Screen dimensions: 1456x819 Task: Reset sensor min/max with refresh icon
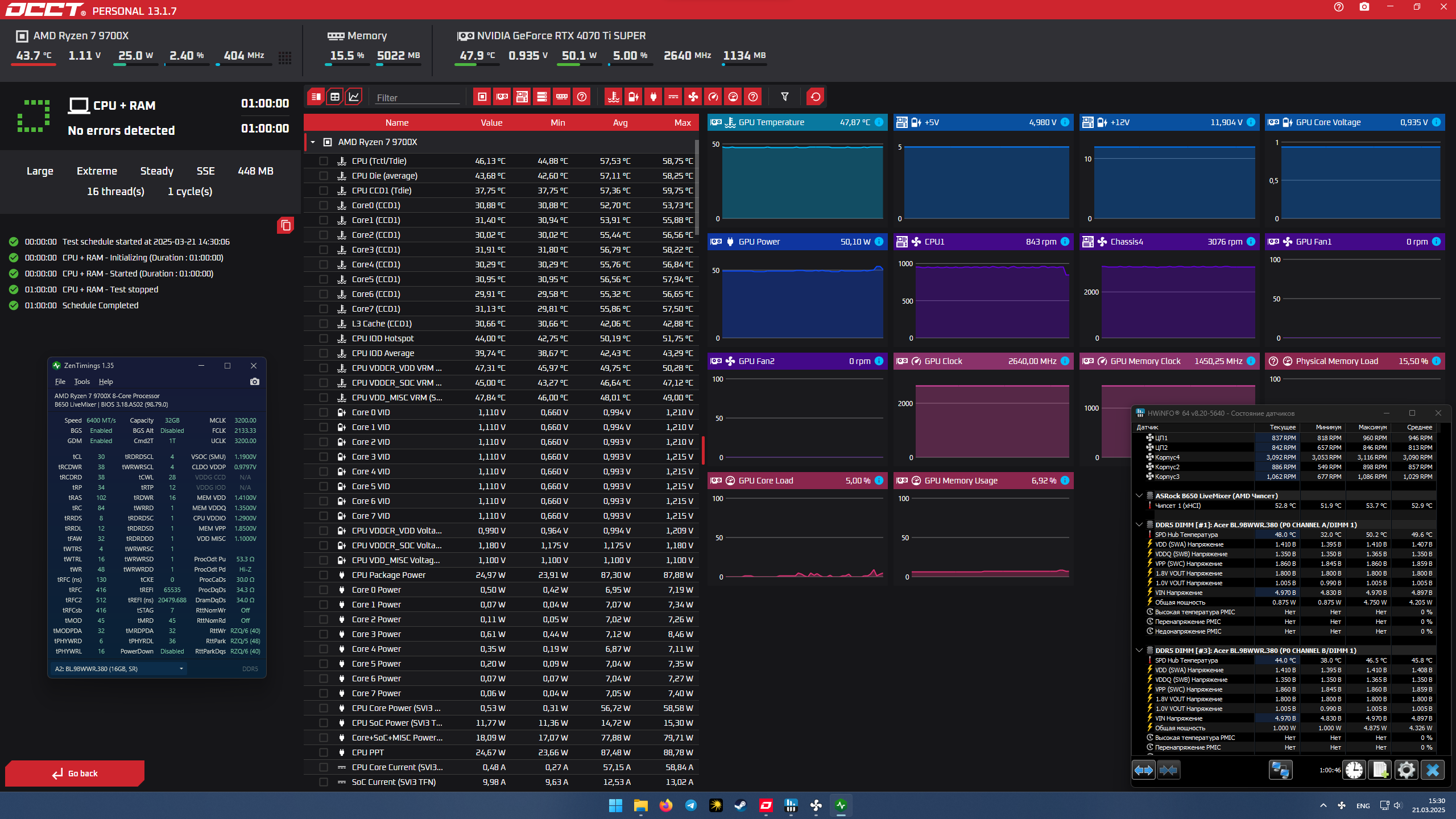815,97
